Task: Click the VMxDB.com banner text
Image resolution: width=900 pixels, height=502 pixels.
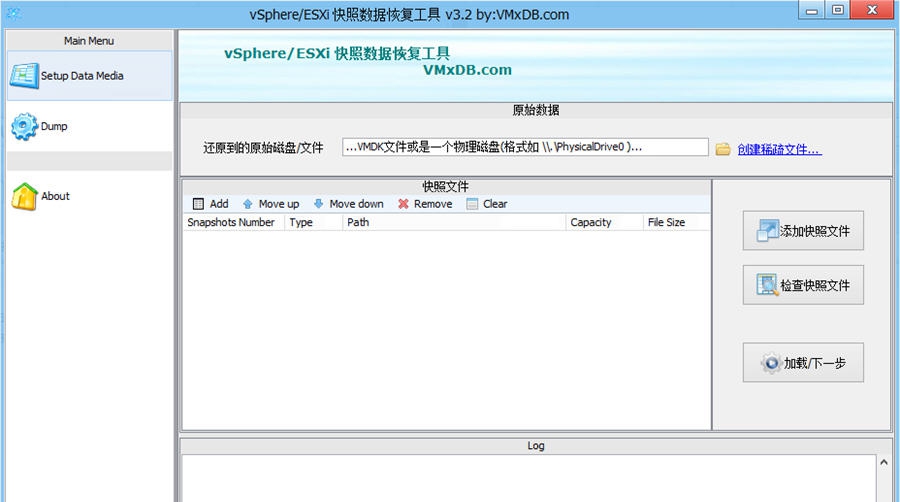Action: pos(467,70)
